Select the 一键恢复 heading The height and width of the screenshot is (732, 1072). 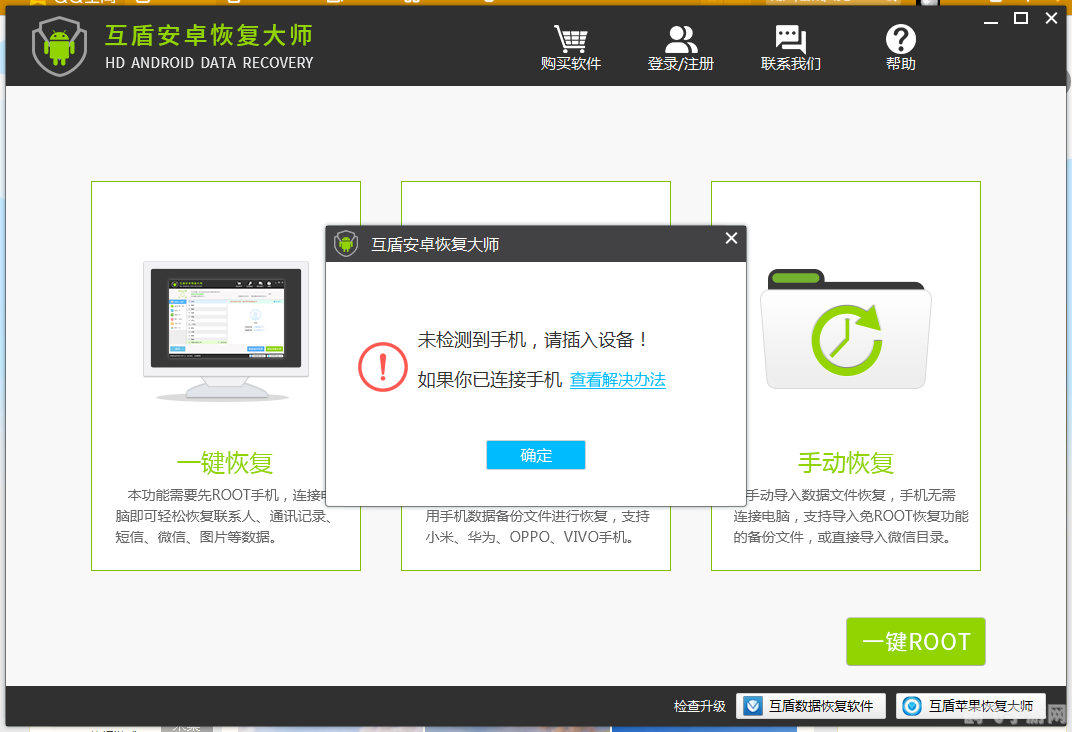[x=225, y=463]
